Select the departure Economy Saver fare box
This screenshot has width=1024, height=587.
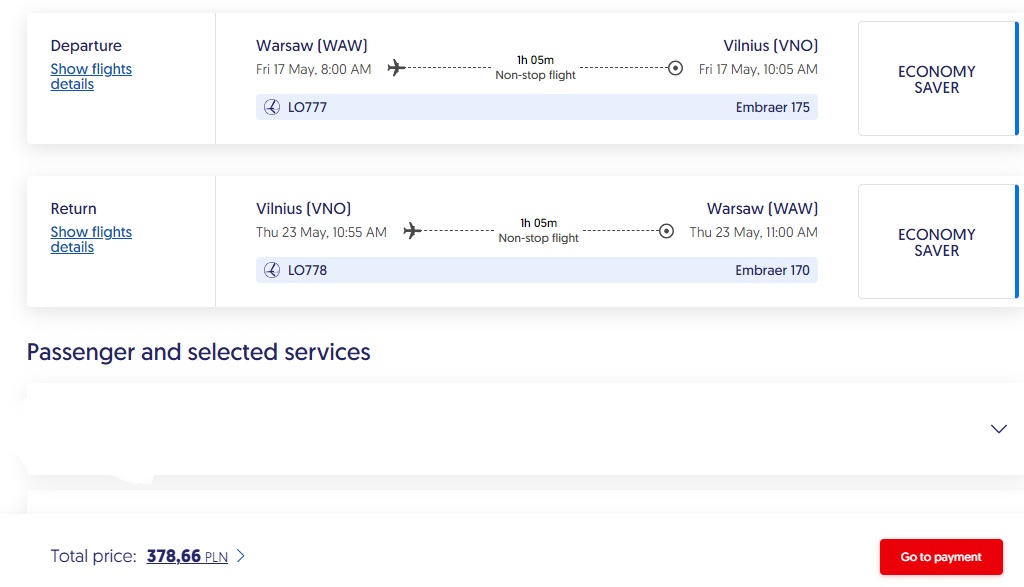click(937, 79)
